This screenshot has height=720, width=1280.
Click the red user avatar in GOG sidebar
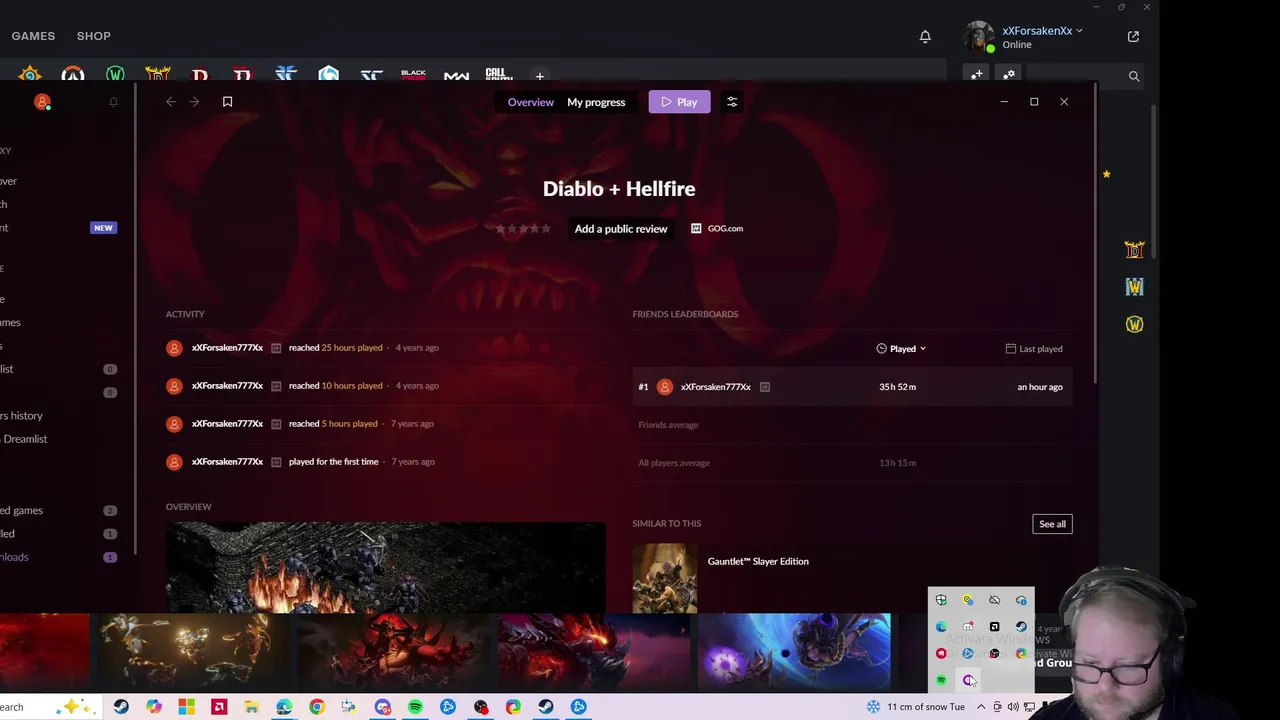tap(42, 102)
